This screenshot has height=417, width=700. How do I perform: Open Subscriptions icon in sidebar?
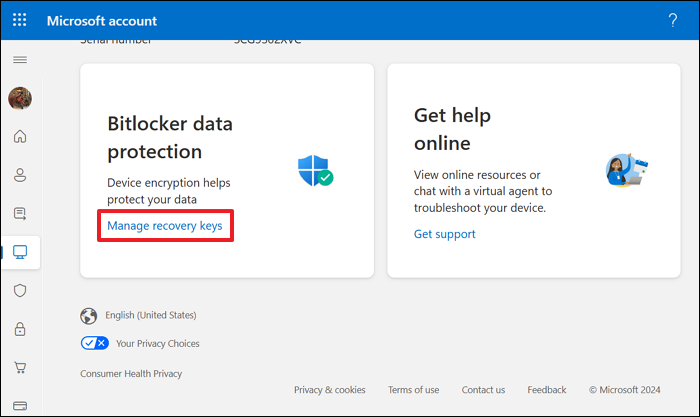click(x=20, y=213)
